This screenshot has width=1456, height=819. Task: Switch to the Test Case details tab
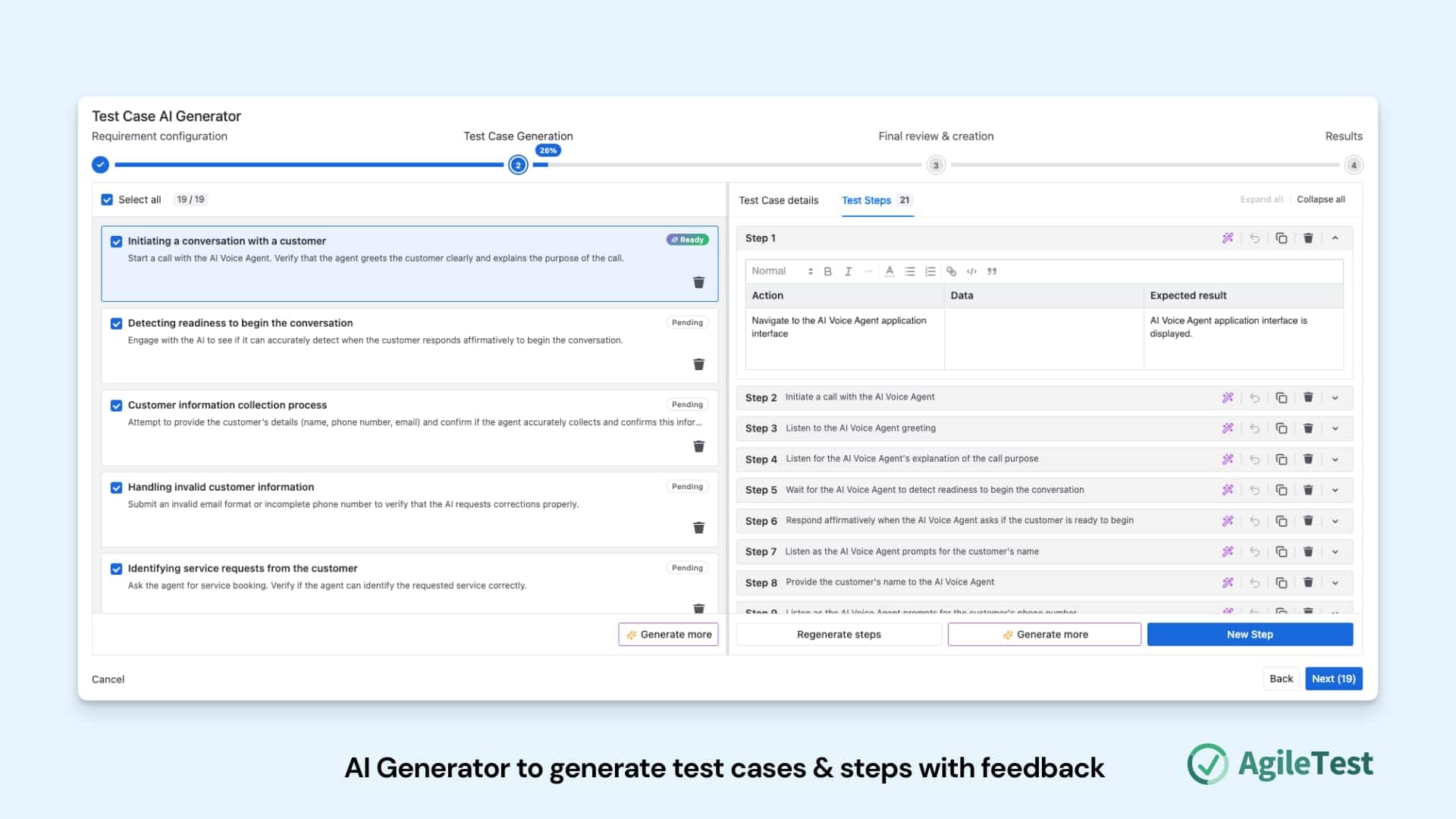click(779, 200)
